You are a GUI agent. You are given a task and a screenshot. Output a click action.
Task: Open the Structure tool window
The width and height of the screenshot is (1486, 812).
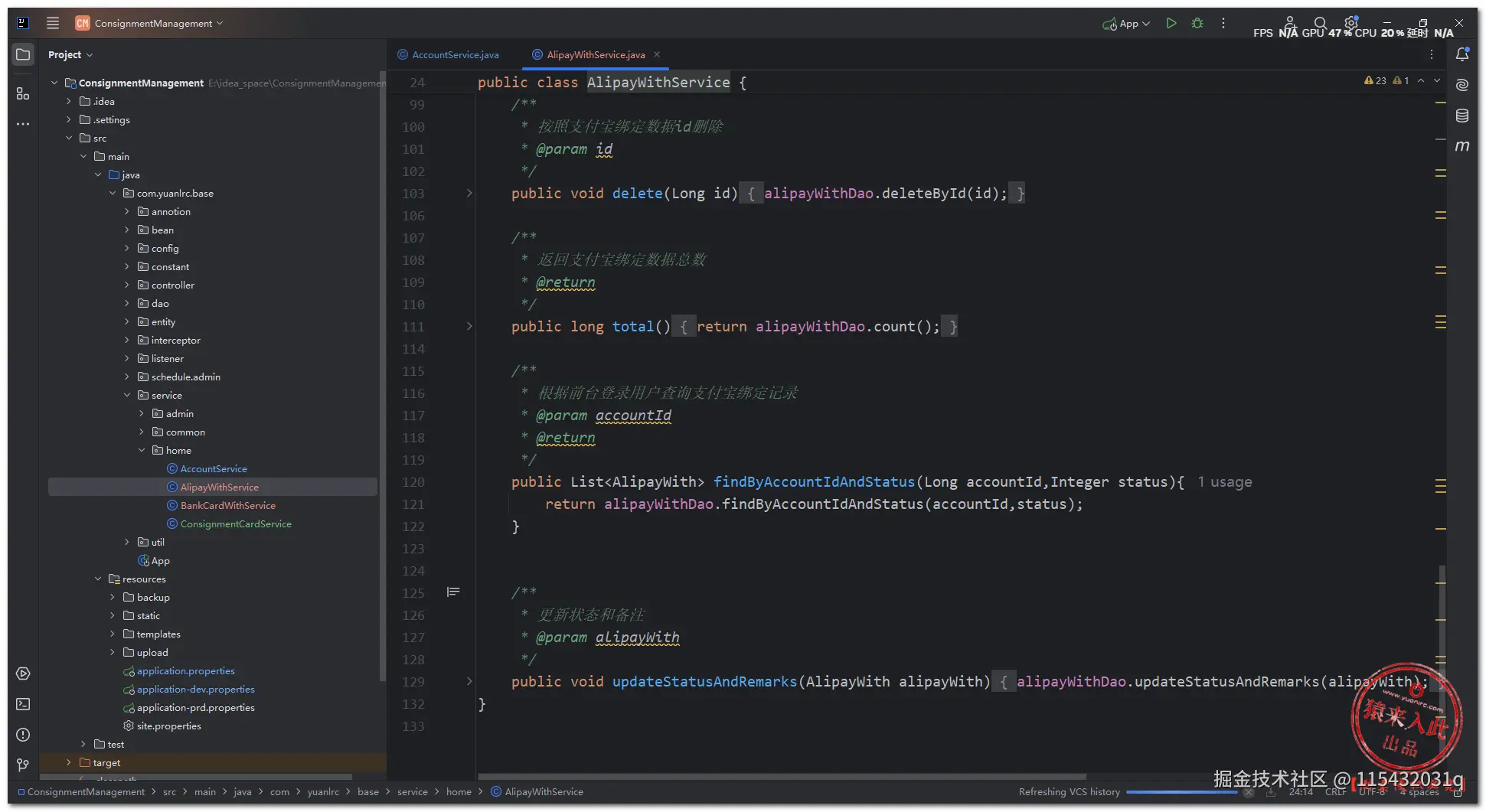click(23, 93)
